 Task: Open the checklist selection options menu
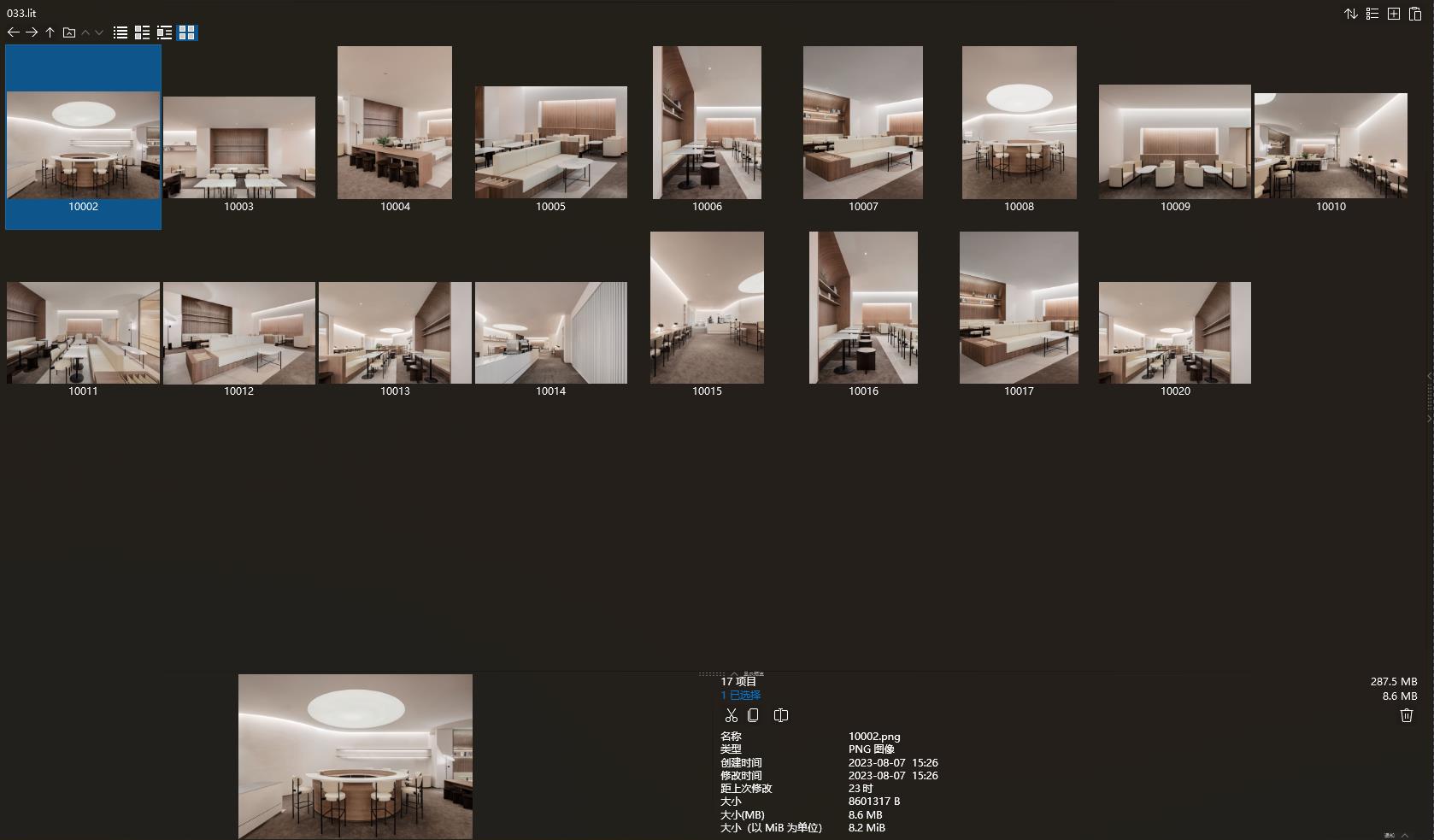coord(1372,14)
